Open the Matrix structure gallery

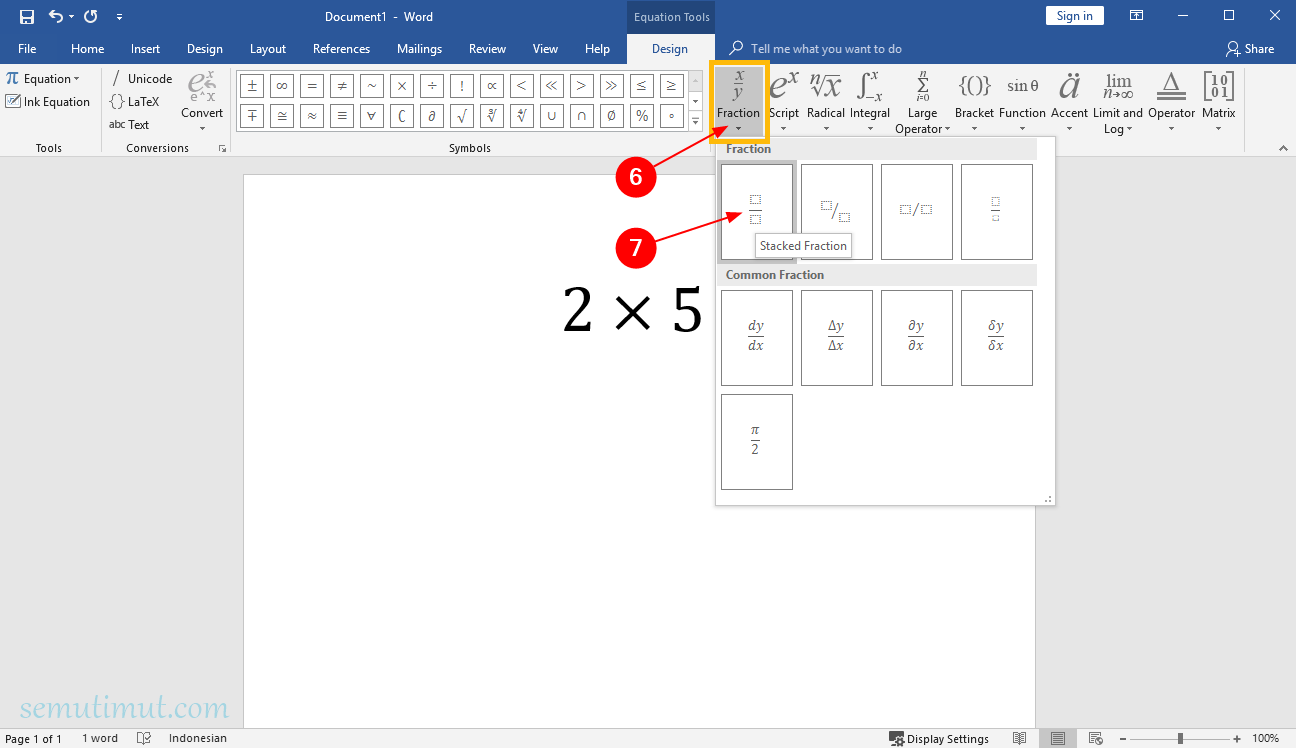tap(1218, 95)
